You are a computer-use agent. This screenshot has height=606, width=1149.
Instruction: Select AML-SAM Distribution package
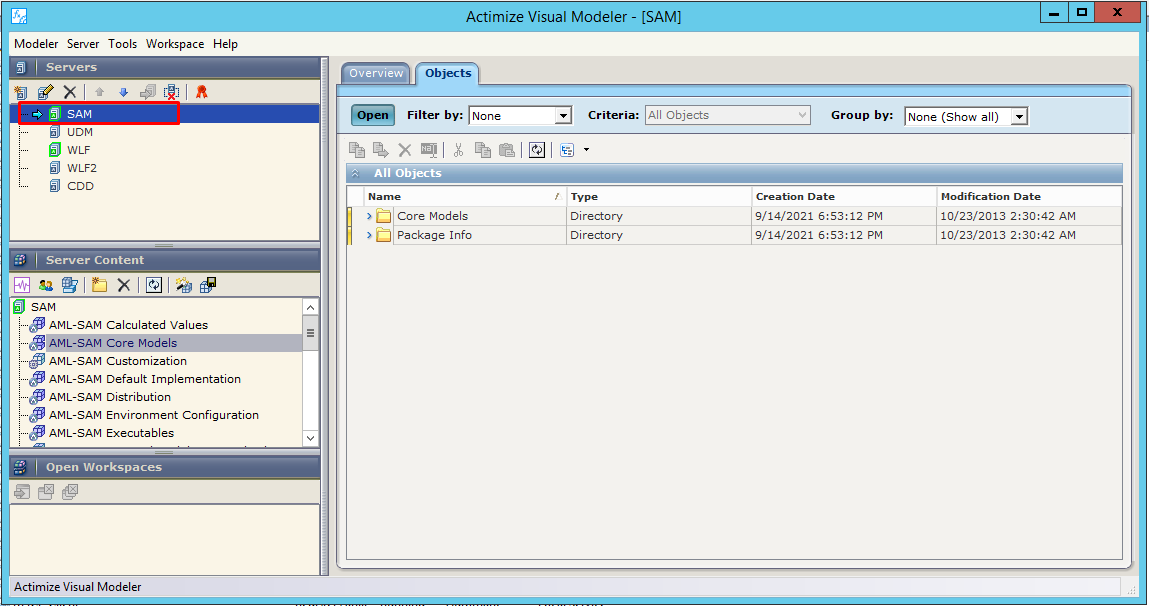110,397
